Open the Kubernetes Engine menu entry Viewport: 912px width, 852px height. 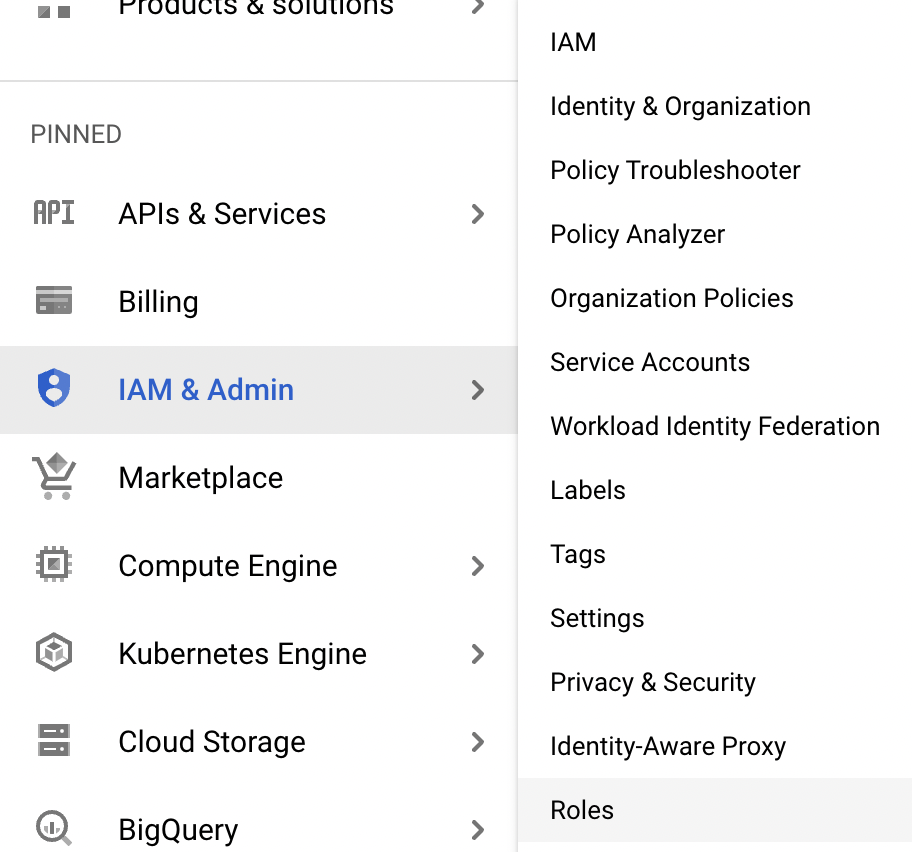click(x=259, y=654)
